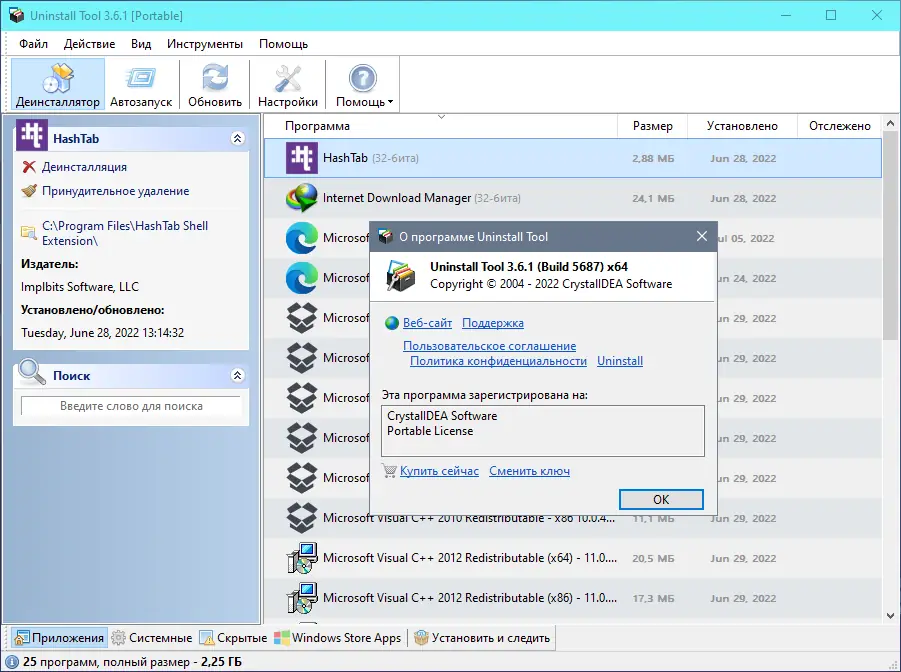Sort by Размер column header
The width and height of the screenshot is (901, 672).
click(x=652, y=126)
